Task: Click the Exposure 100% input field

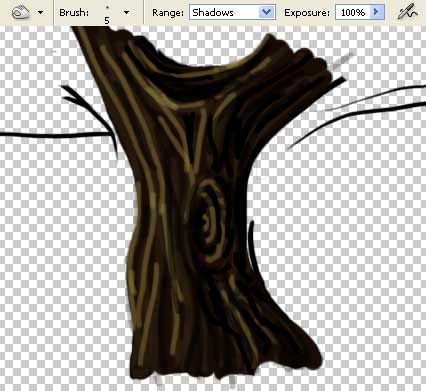Action: coord(353,12)
